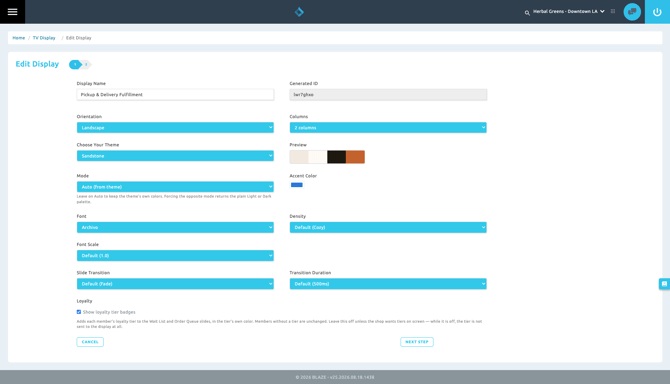Click the Edit Display heading

pos(37,64)
